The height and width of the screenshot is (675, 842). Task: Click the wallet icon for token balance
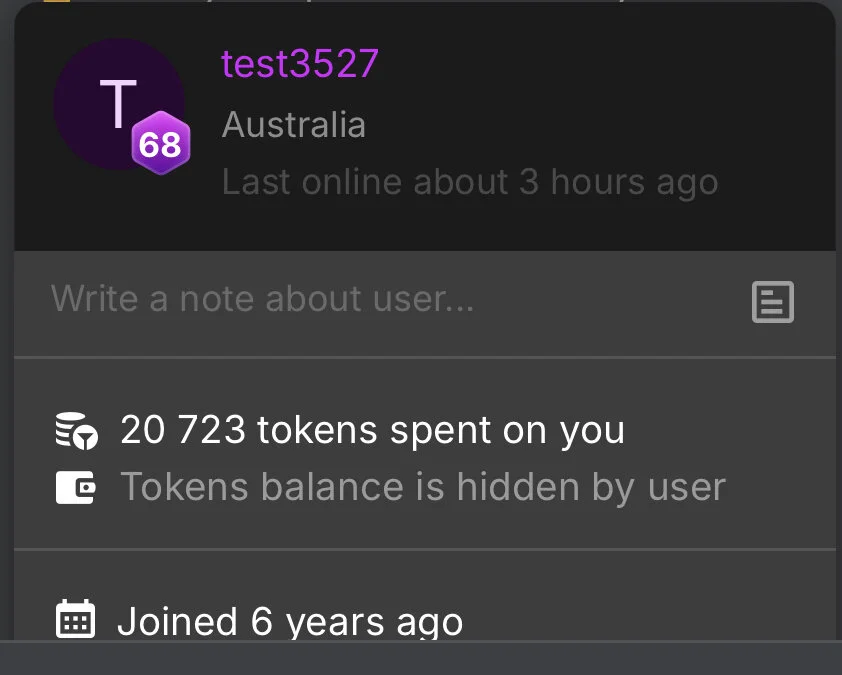click(x=76, y=487)
